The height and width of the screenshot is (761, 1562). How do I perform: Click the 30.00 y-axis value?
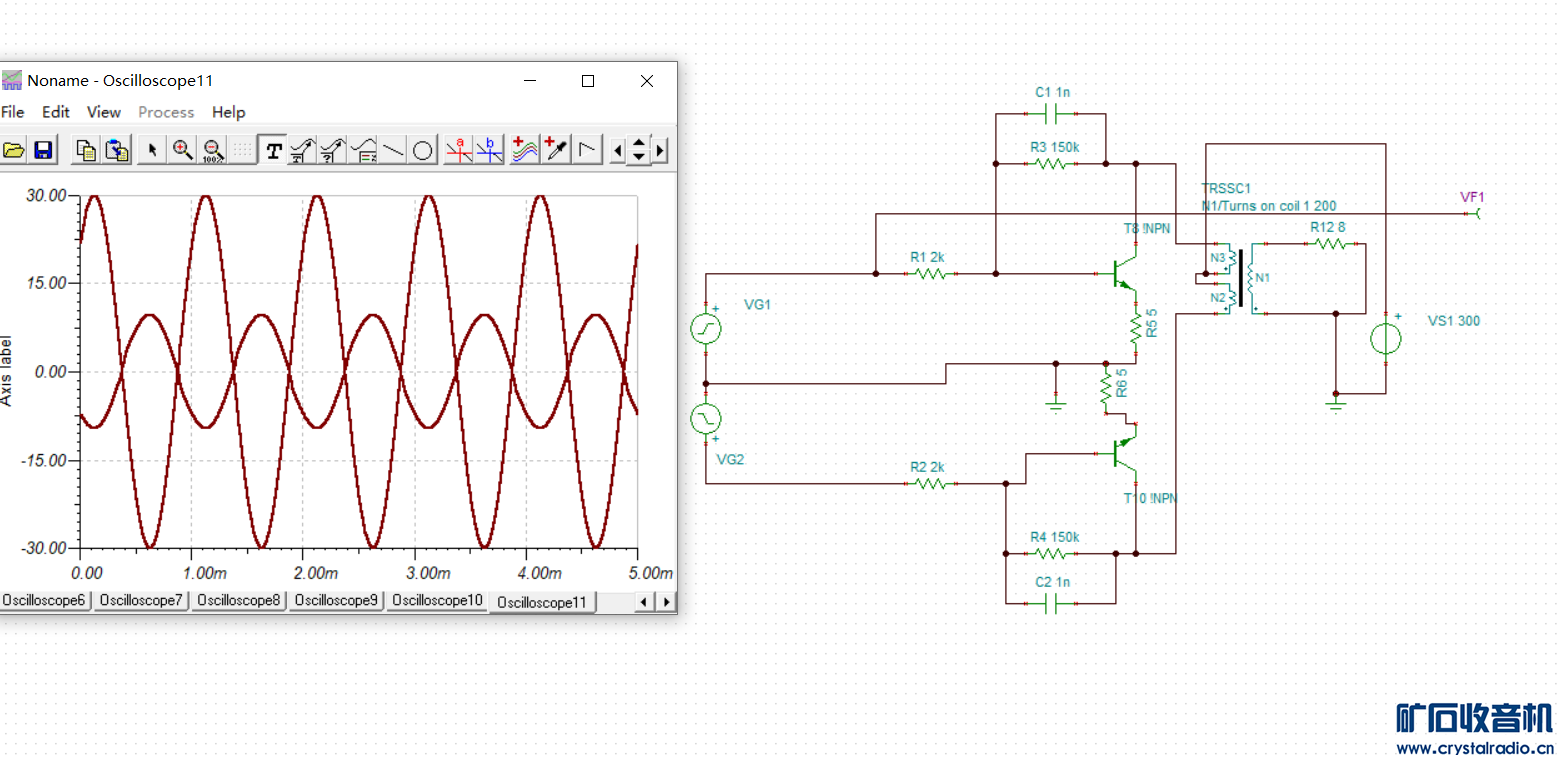[x=46, y=195]
